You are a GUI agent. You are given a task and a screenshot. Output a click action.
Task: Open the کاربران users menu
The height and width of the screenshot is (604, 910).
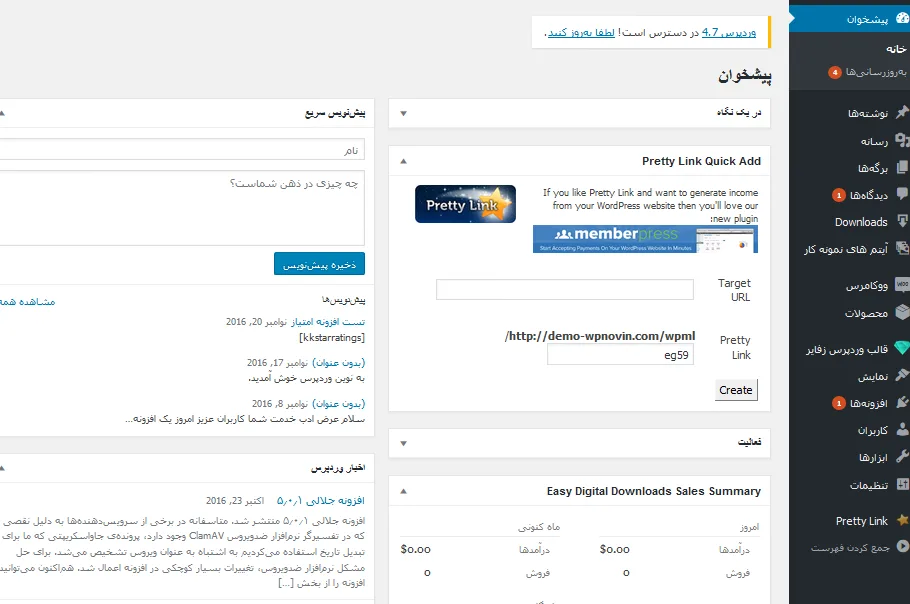pyautogui.click(x=873, y=431)
